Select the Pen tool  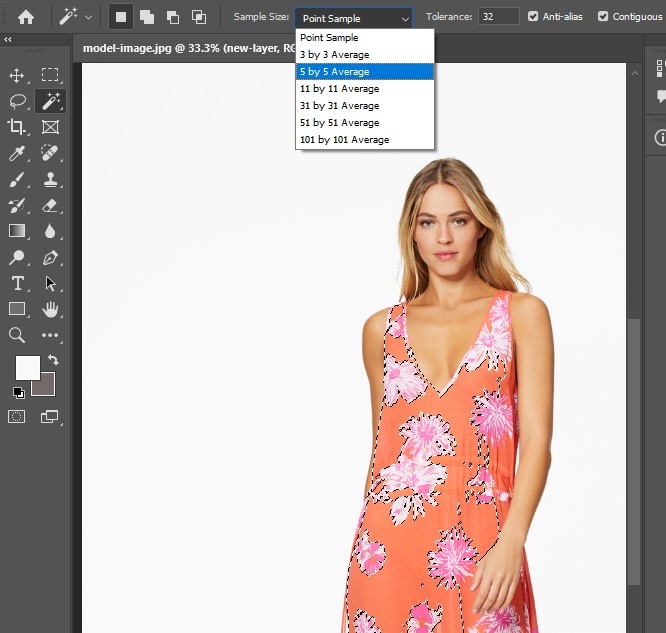point(50,257)
